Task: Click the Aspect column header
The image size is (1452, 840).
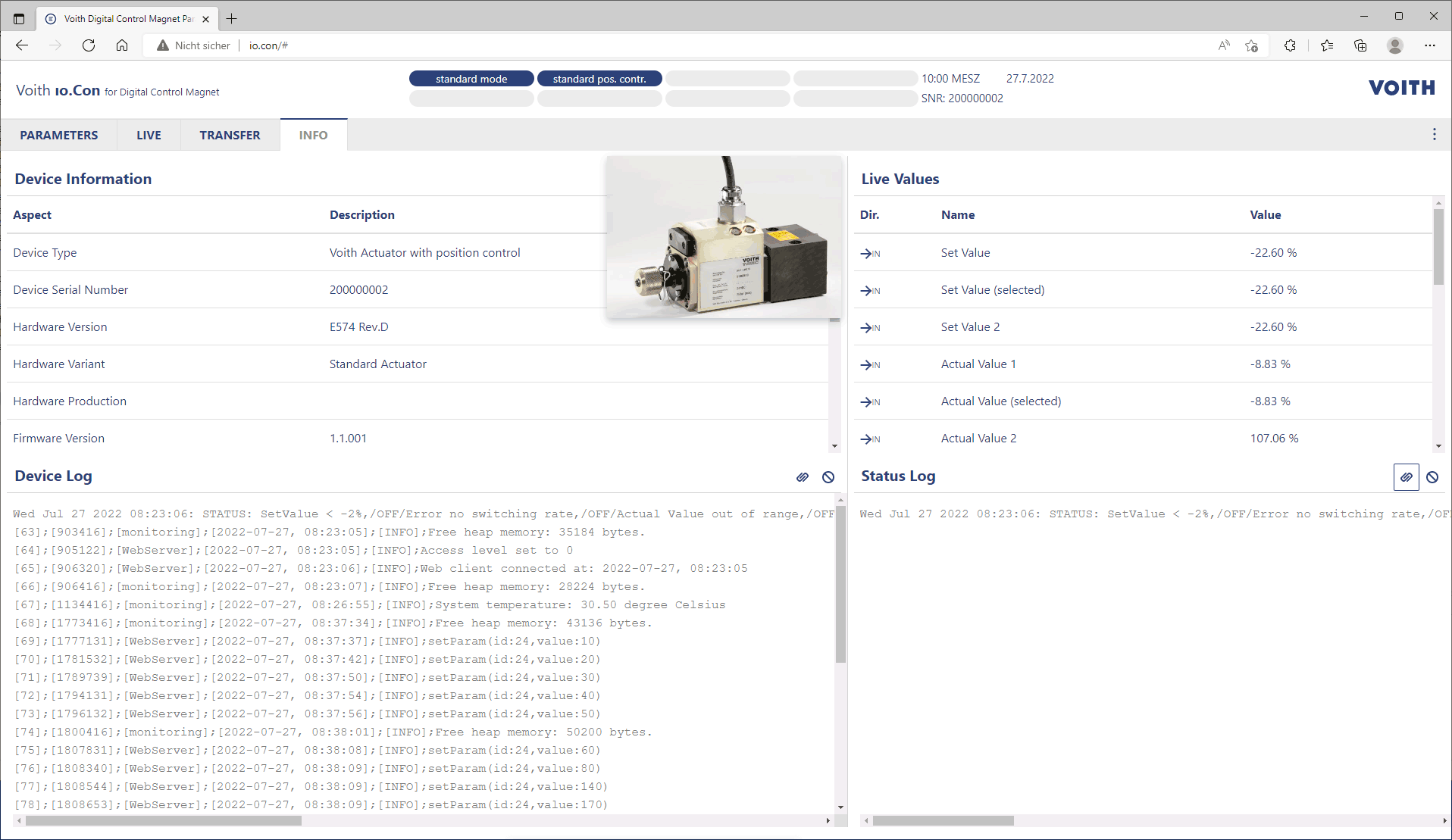Action: 32,215
